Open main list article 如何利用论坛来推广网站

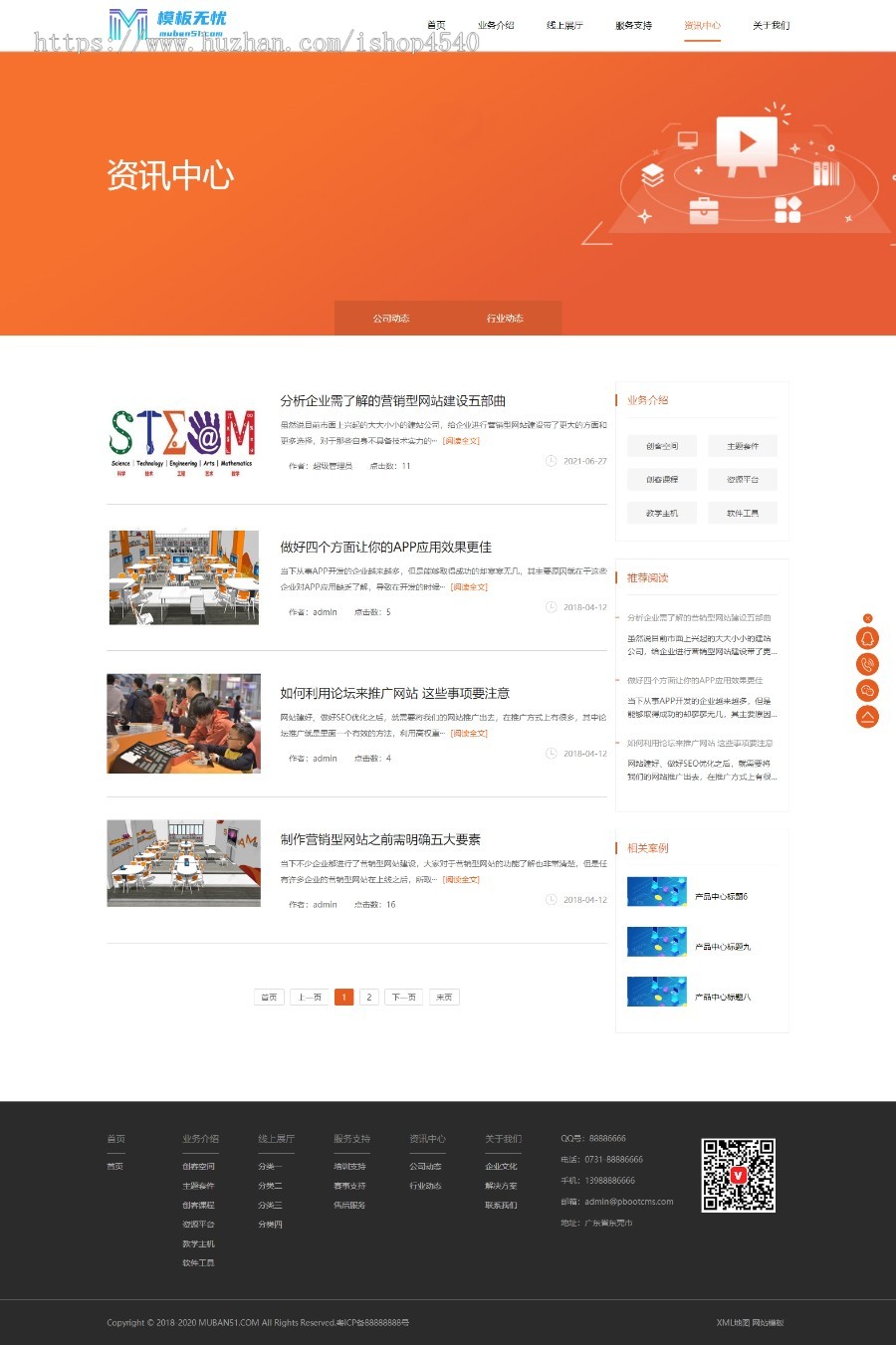tap(394, 694)
